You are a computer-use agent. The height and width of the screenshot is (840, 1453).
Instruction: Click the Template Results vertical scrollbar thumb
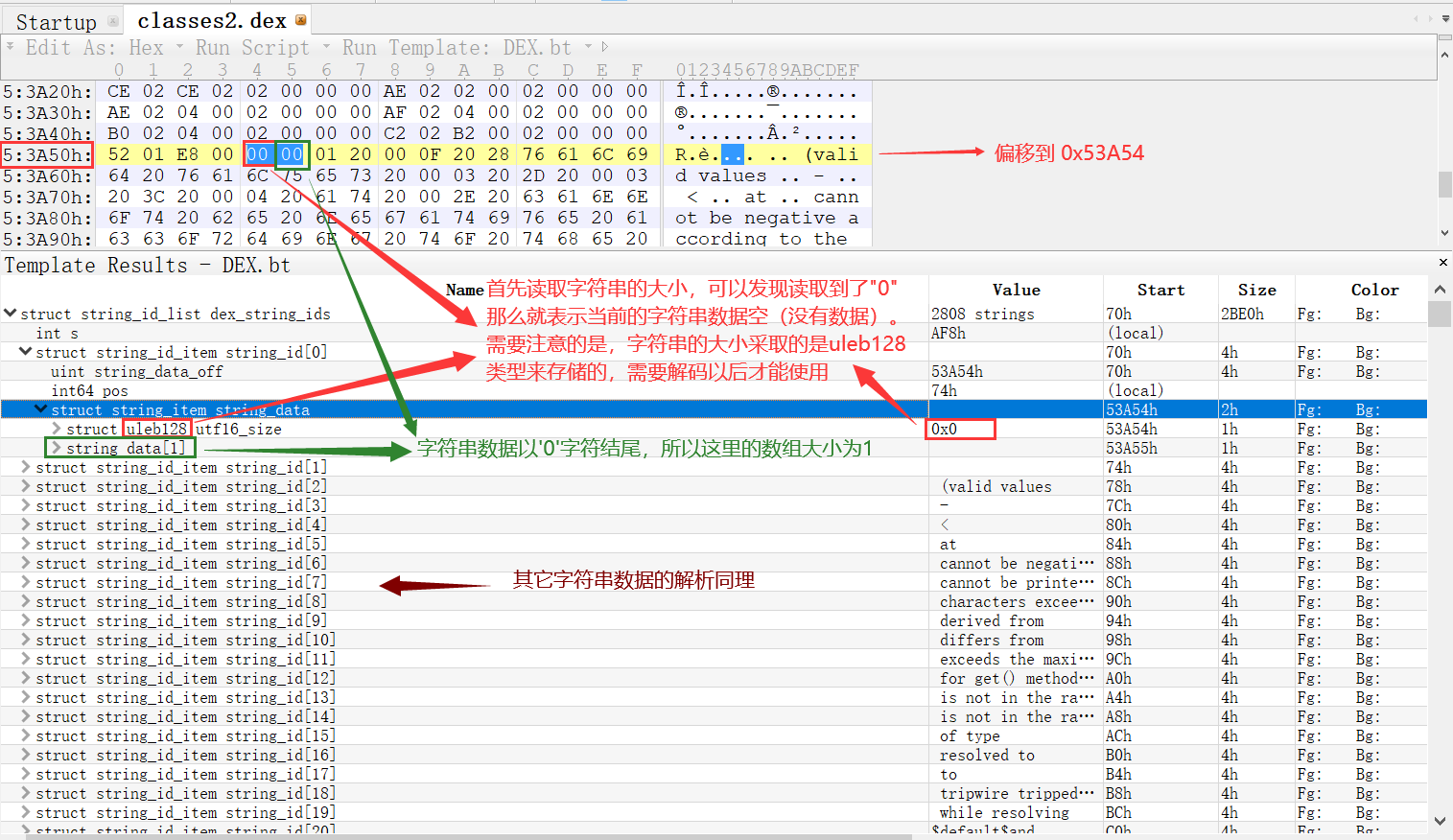coord(1440,314)
